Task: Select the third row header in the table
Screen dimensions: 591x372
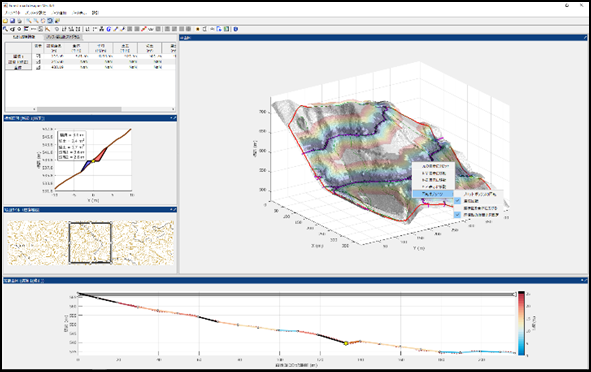Action: [x=18, y=67]
